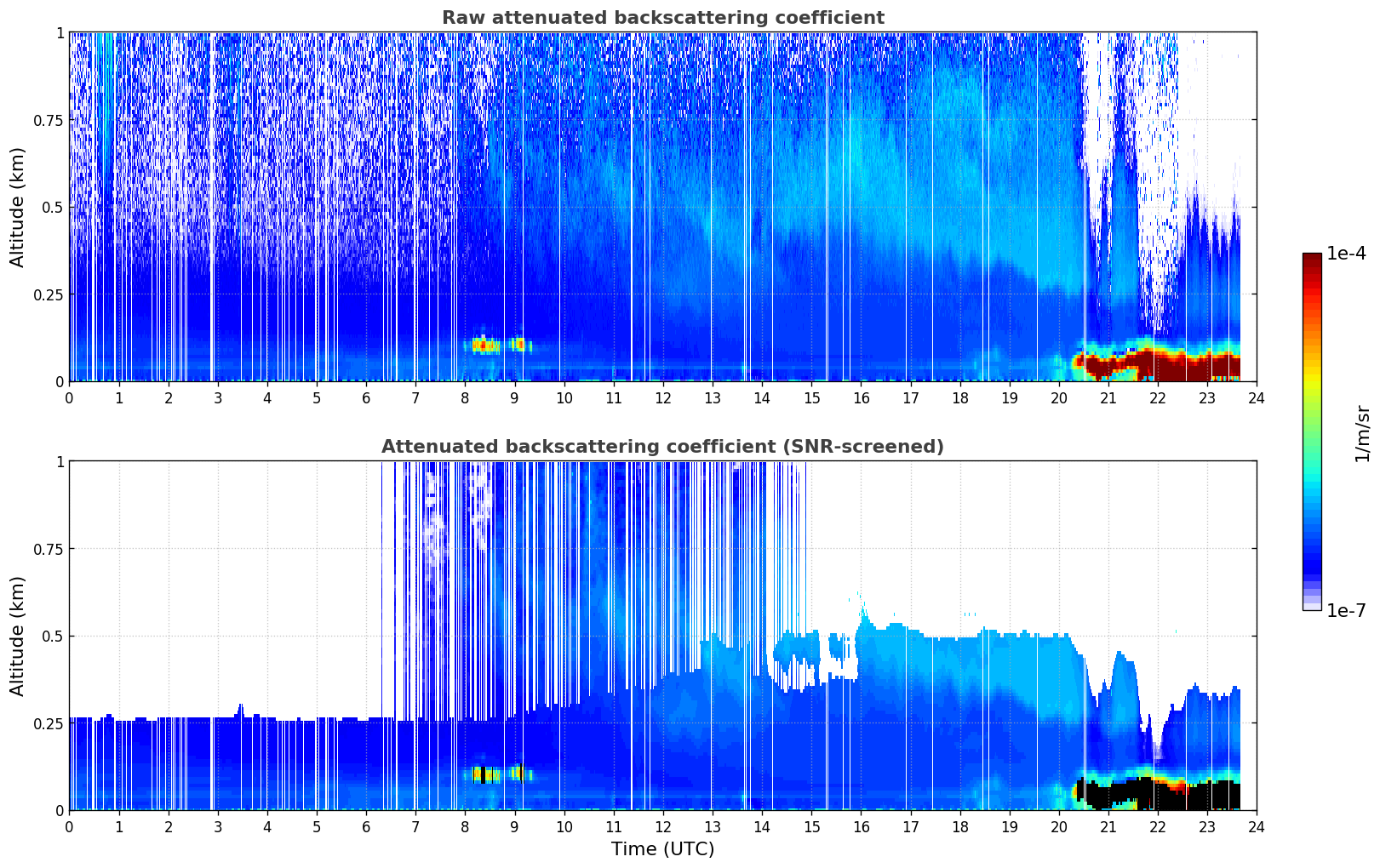
Task: Click hour 12 tick on top plot's axis
Action: coord(663,397)
